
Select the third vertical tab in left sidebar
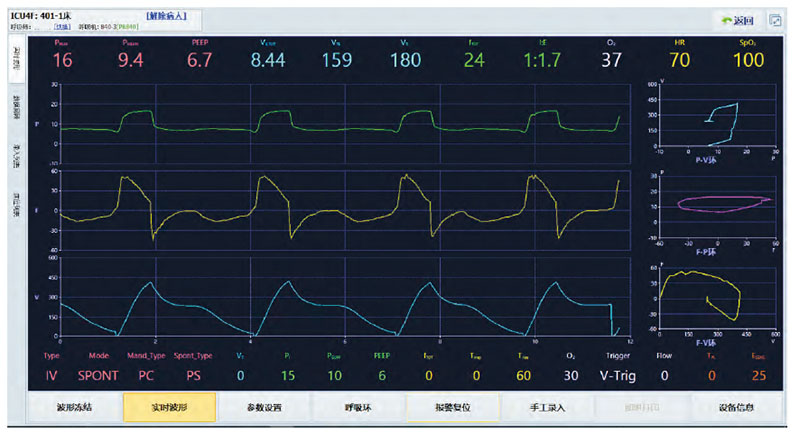coord(17,156)
